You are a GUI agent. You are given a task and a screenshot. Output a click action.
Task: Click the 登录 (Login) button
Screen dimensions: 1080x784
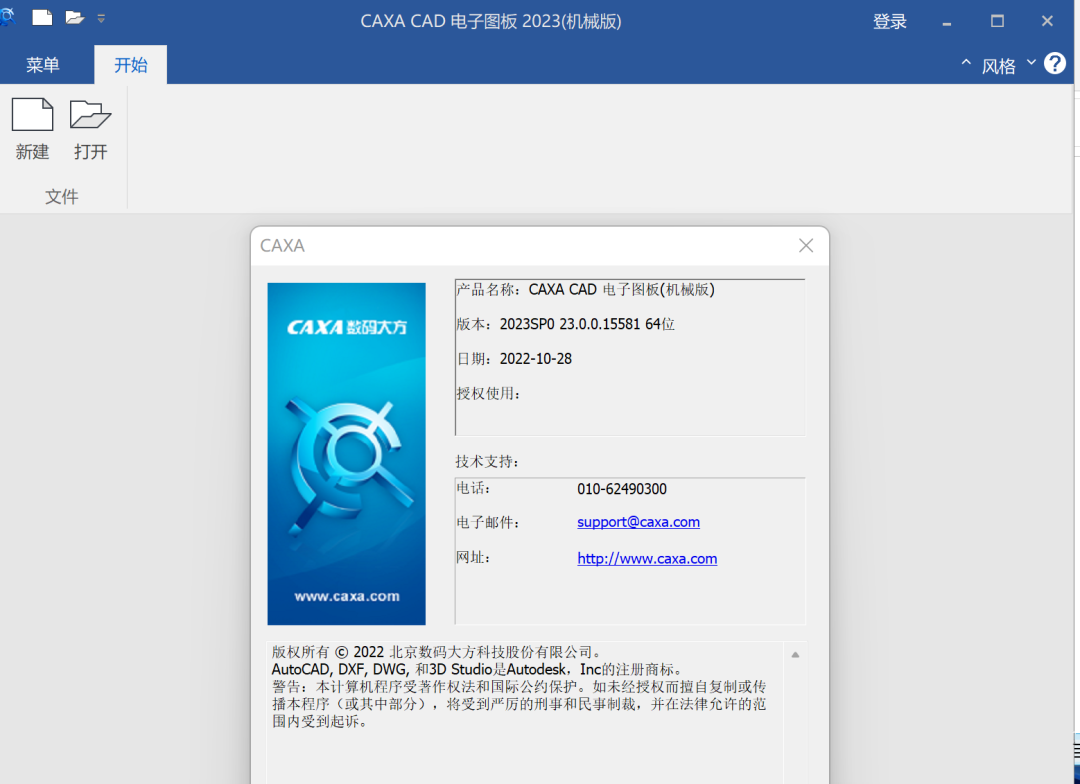889,20
